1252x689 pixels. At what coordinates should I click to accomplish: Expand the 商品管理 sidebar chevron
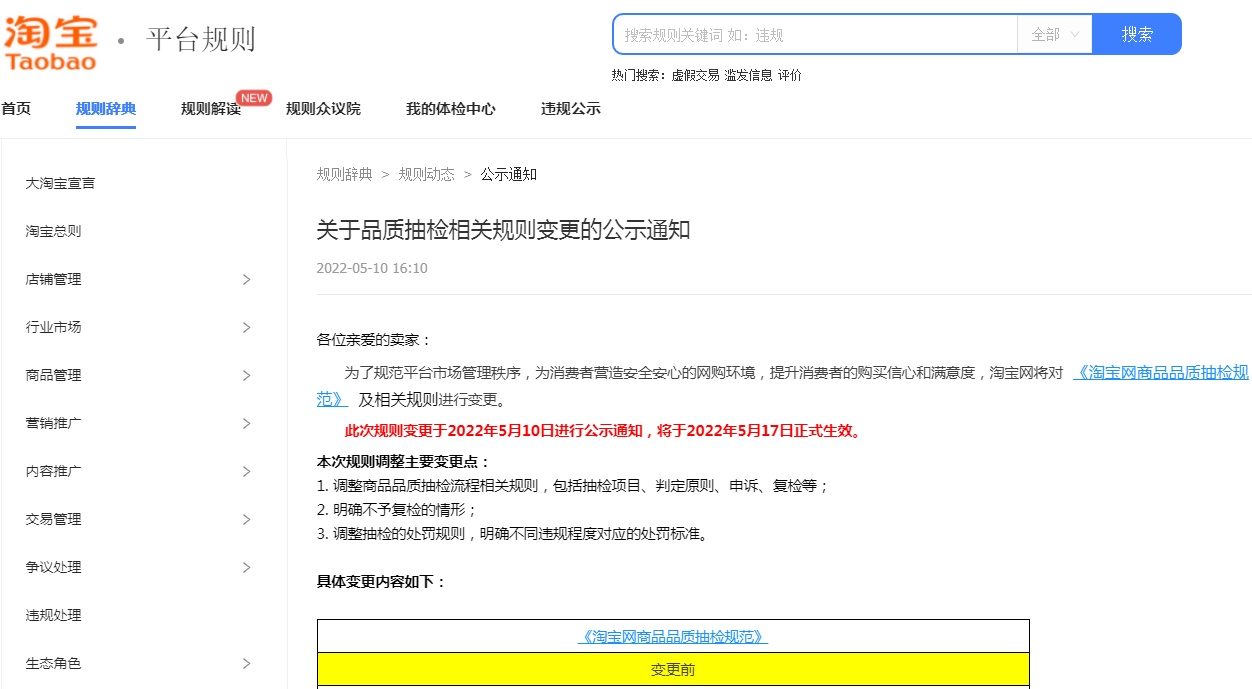247,375
